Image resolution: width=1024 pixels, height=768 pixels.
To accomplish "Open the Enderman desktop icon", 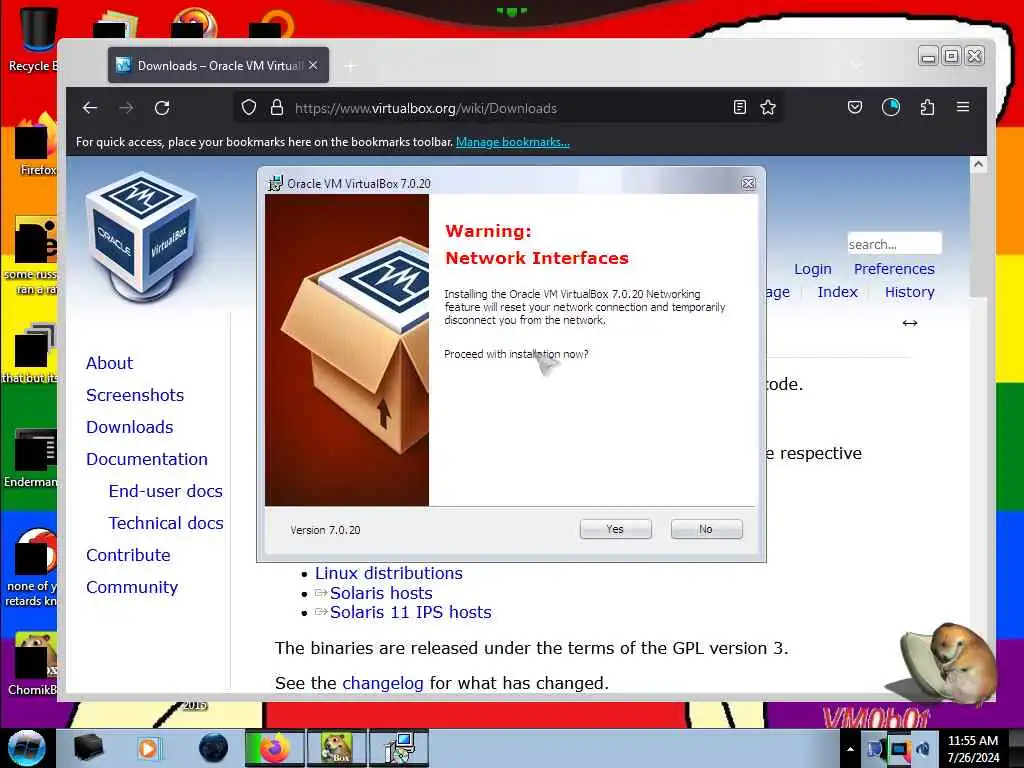I will (x=33, y=458).
